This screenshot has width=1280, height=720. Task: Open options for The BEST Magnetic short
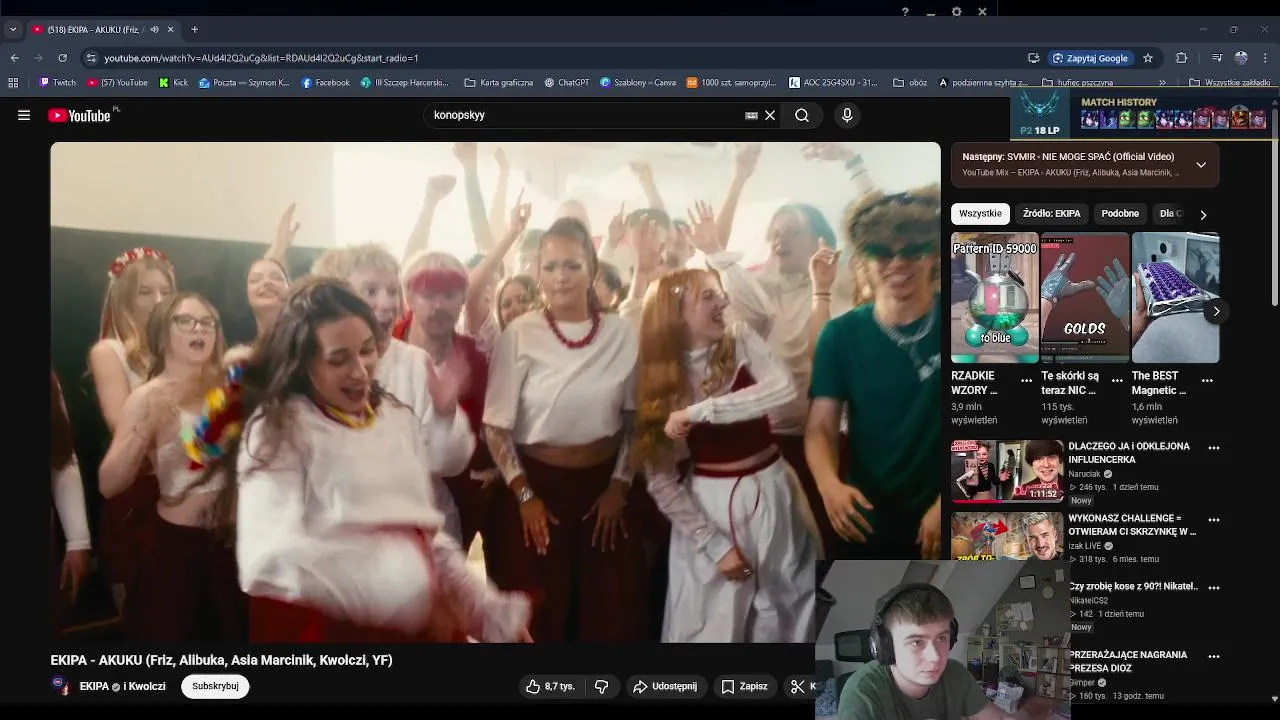1207,381
